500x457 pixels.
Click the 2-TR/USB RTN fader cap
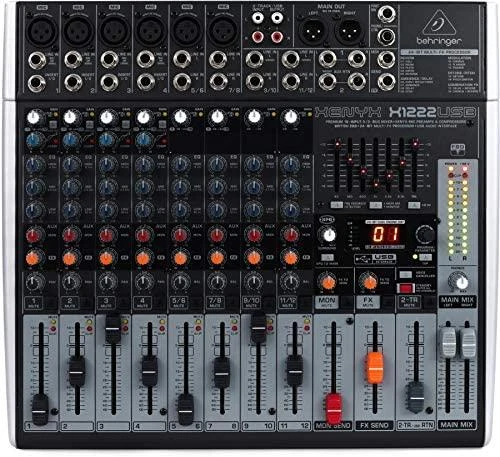[x=416, y=397]
